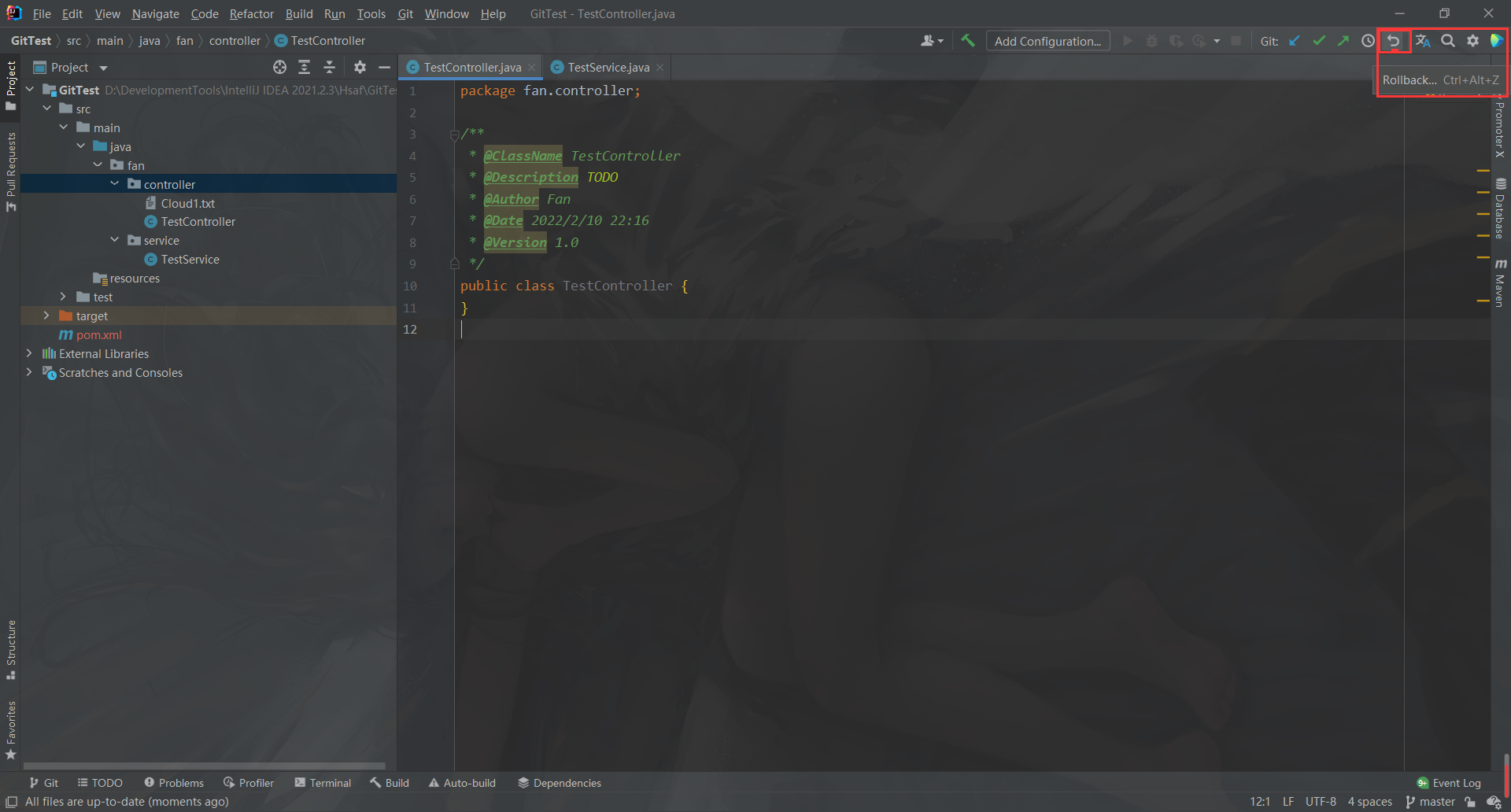Screen dimensions: 1511x812
Task: Close the TestController.java tab
Action: coord(532,68)
